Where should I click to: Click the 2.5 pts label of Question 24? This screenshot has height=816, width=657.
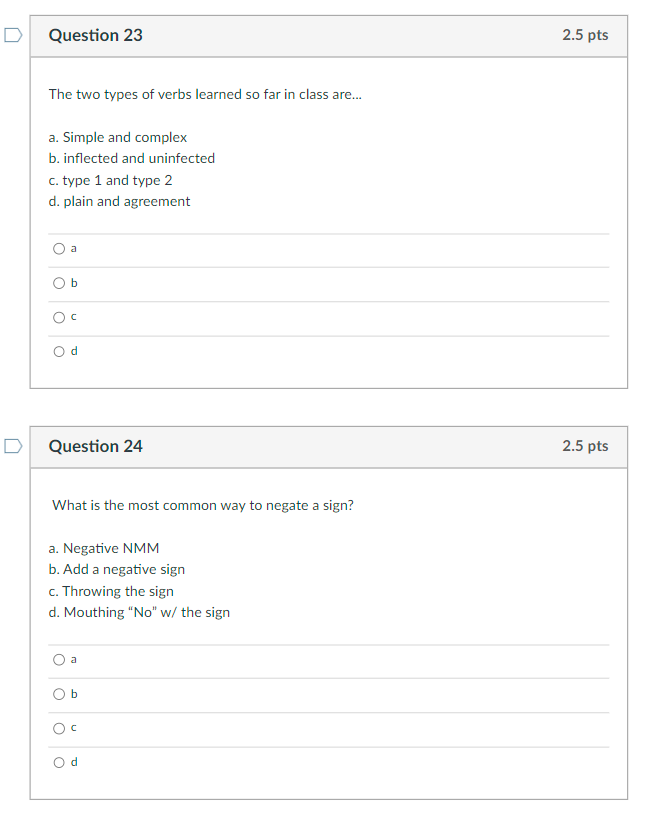pos(585,446)
